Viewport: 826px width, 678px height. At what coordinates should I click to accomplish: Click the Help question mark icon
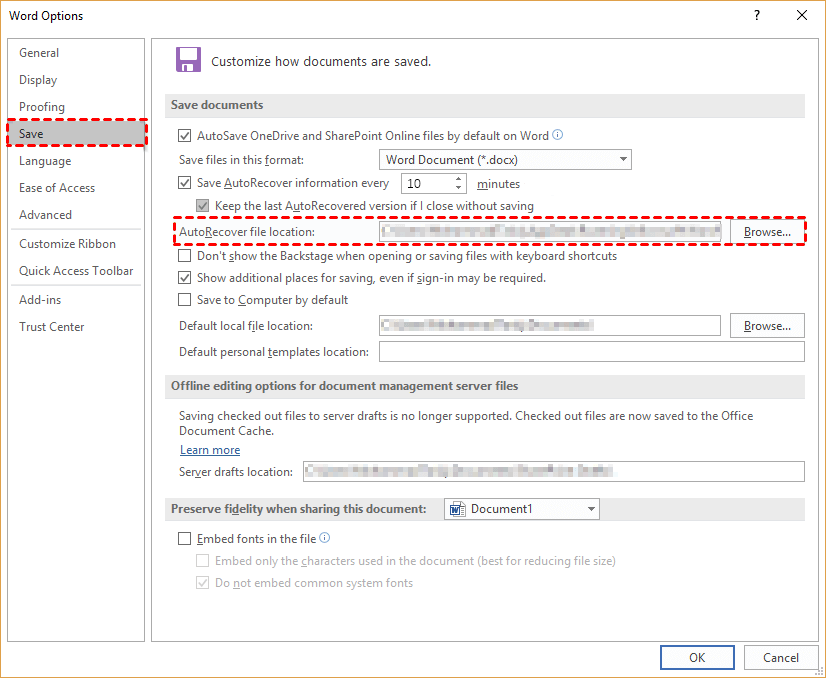(x=757, y=15)
